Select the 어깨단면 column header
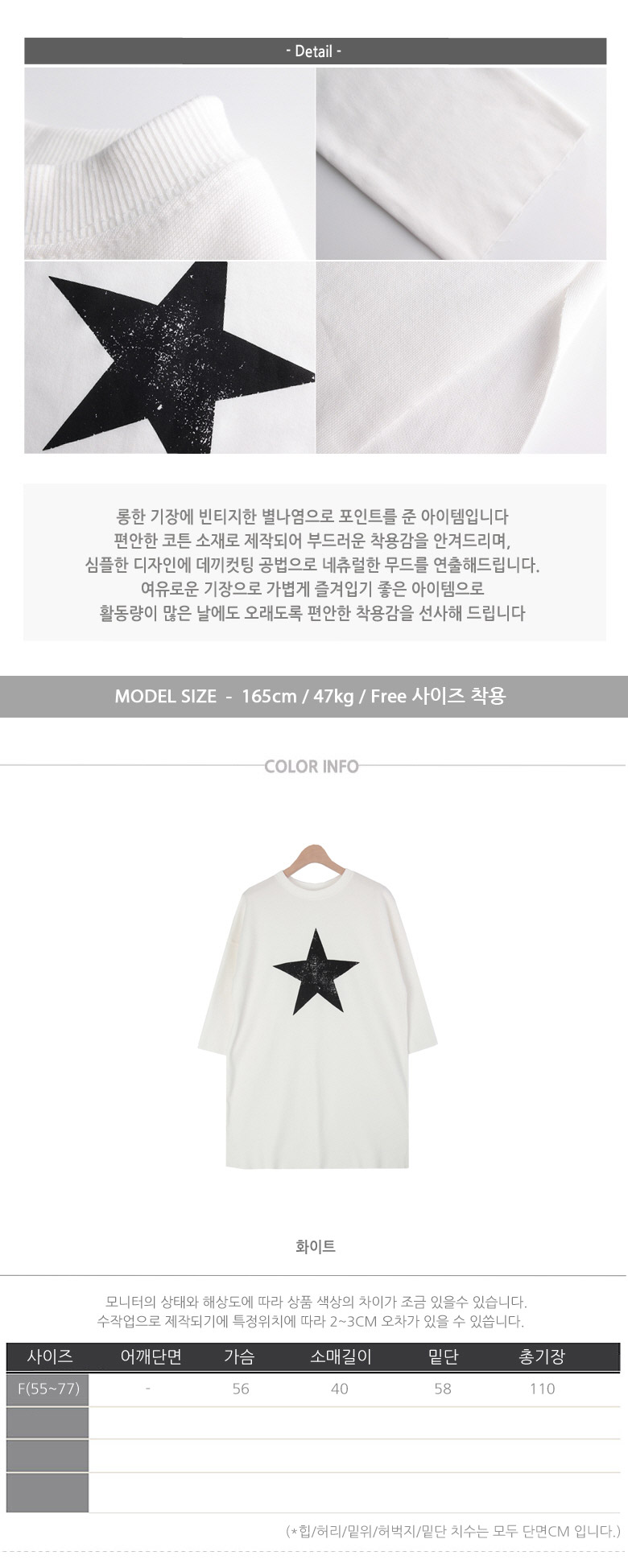The image size is (628, 1568). [151, 1356]
